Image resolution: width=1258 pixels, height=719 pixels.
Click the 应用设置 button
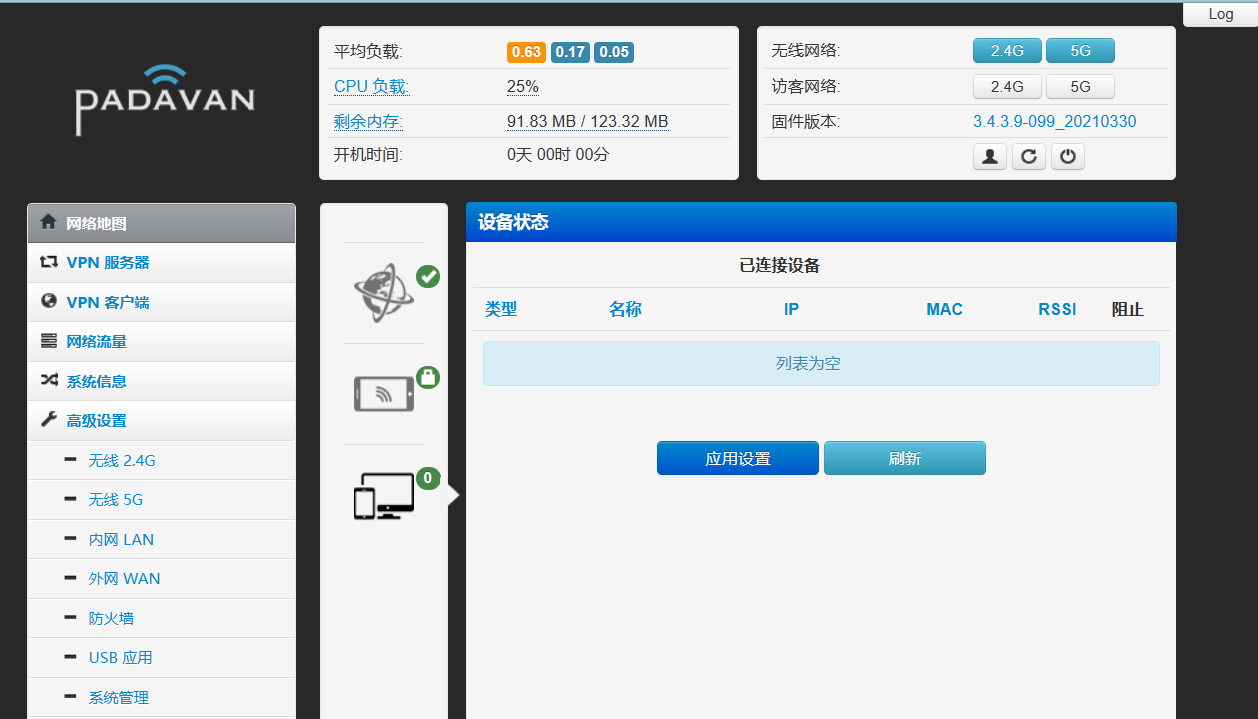[x=737, y=459]
